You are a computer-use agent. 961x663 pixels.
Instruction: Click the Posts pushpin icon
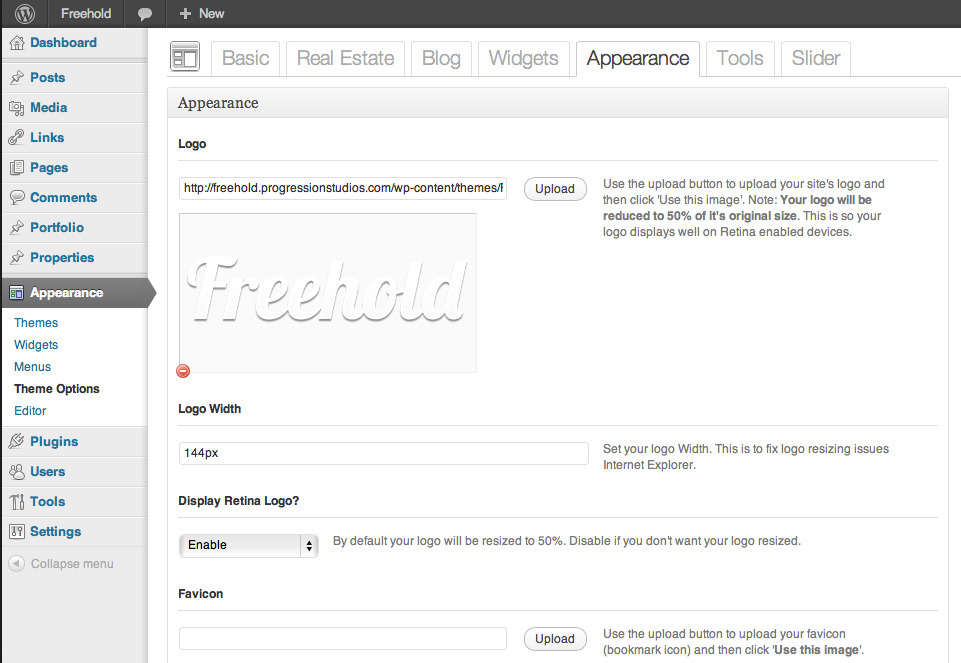click(x=17, y=77)
